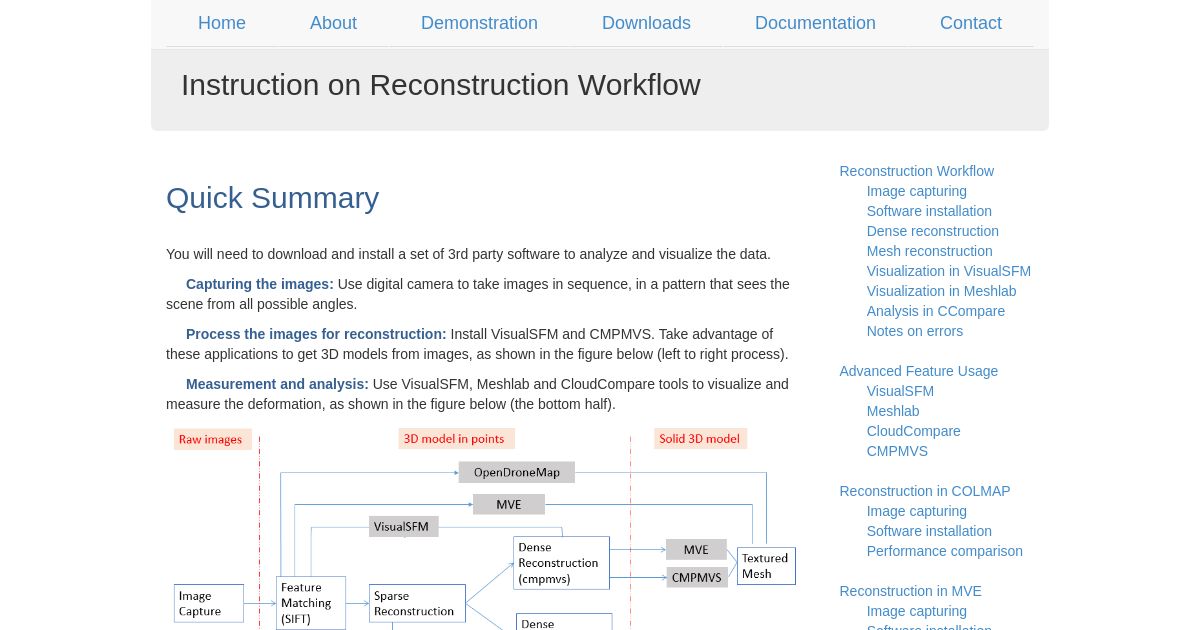Open Visualization in VisualSFM link
This screenshot has width=1200, height=630.
(949, 271)
